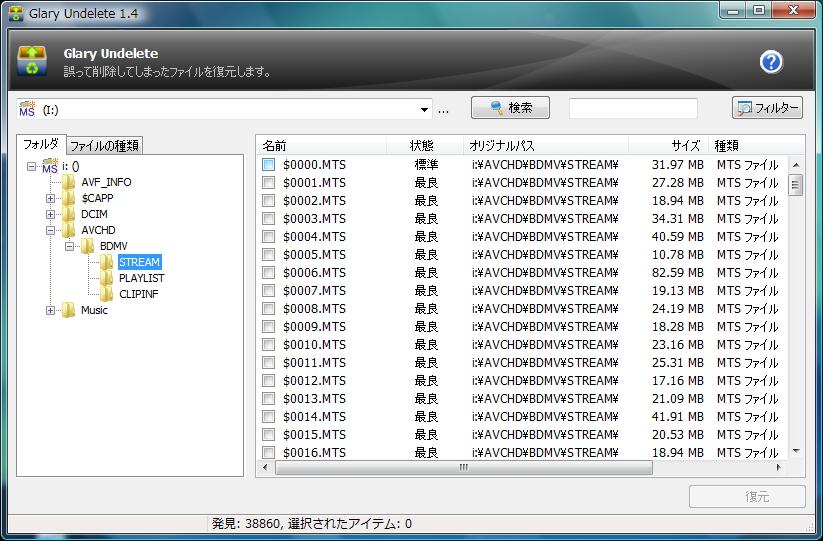823x541 pixels.
Task: Check the box for $0015.MTS
Action: (x=268, y=434)
